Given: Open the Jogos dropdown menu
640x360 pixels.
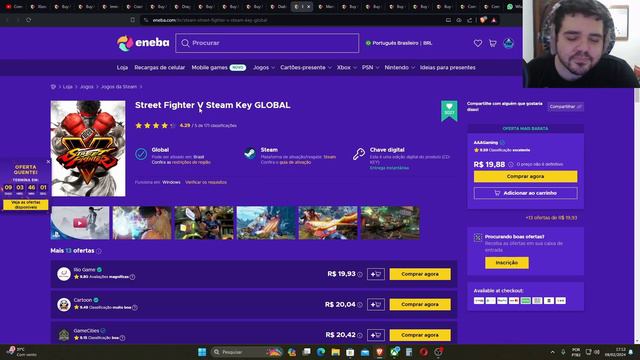Looking at the screenshot, I should (x=264, y=68).
